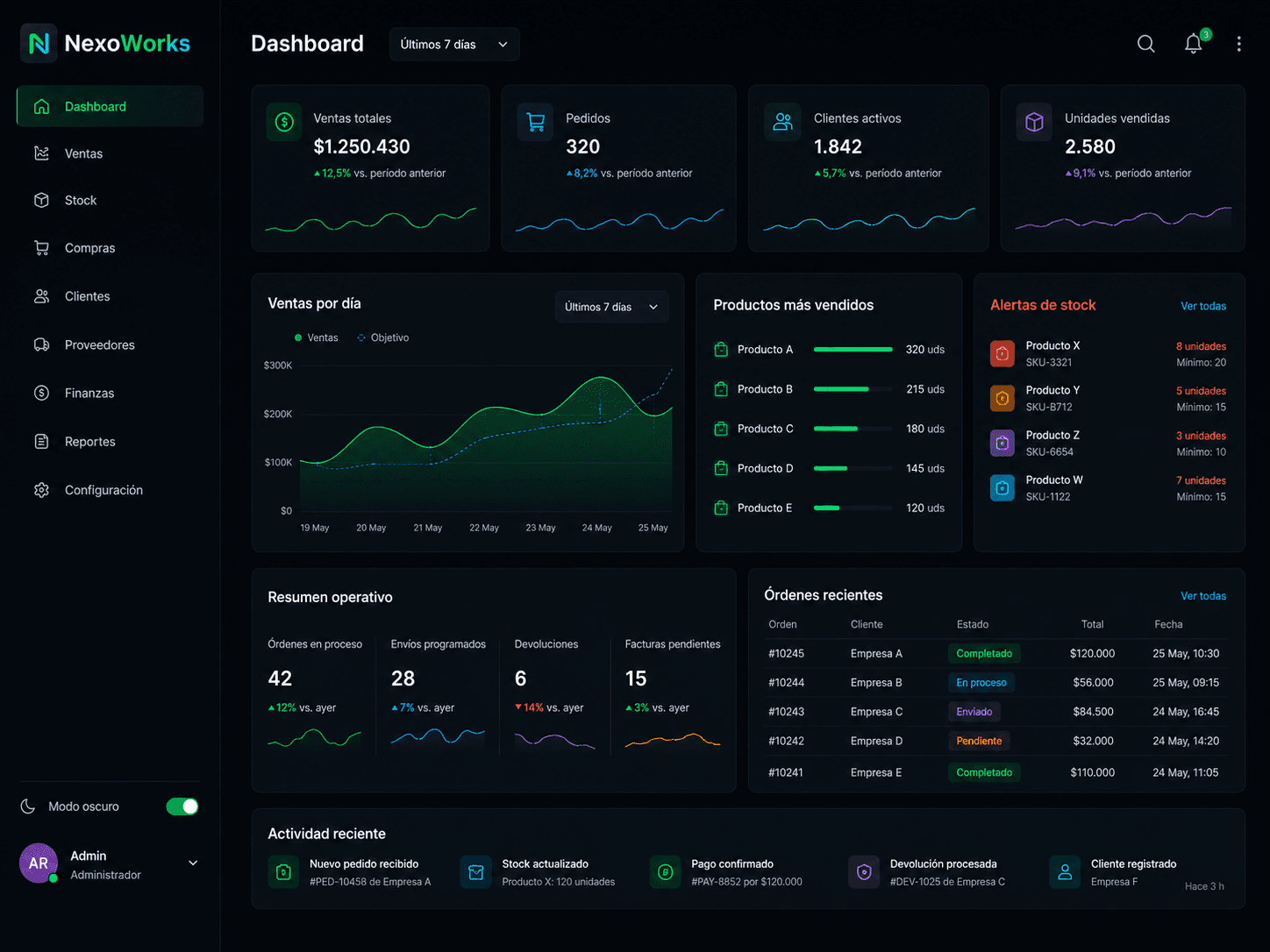The image size is (1270, 952).
Task: Open the search icon in header
Action: [x=1145, y=44]
